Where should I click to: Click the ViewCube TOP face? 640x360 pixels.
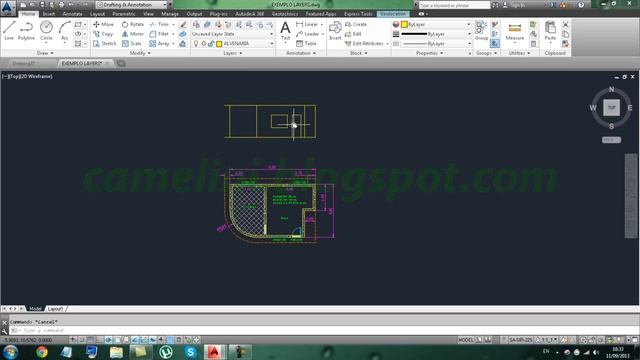coord(611,108)
